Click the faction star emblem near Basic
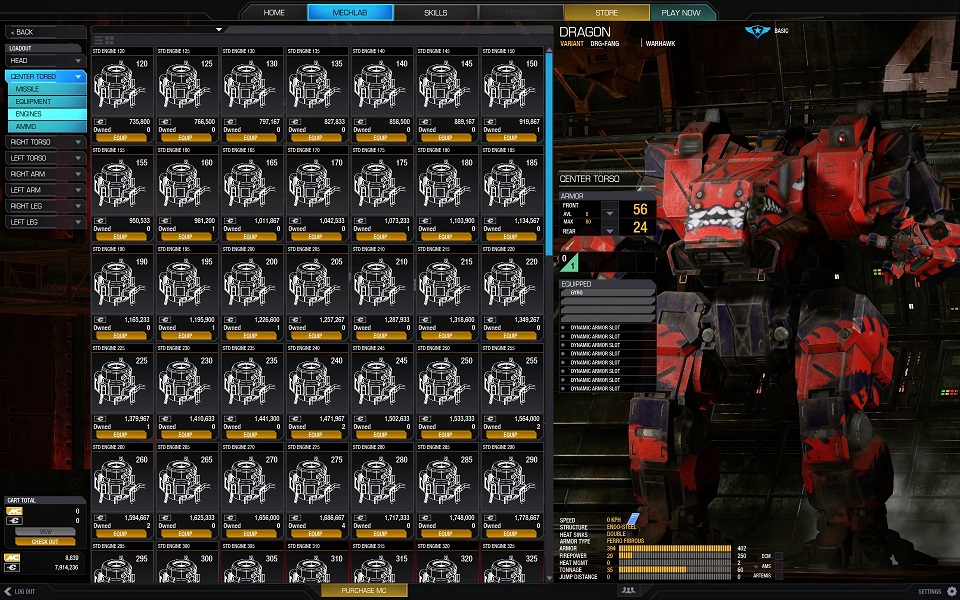960x600 pixels. pos(757,31)
